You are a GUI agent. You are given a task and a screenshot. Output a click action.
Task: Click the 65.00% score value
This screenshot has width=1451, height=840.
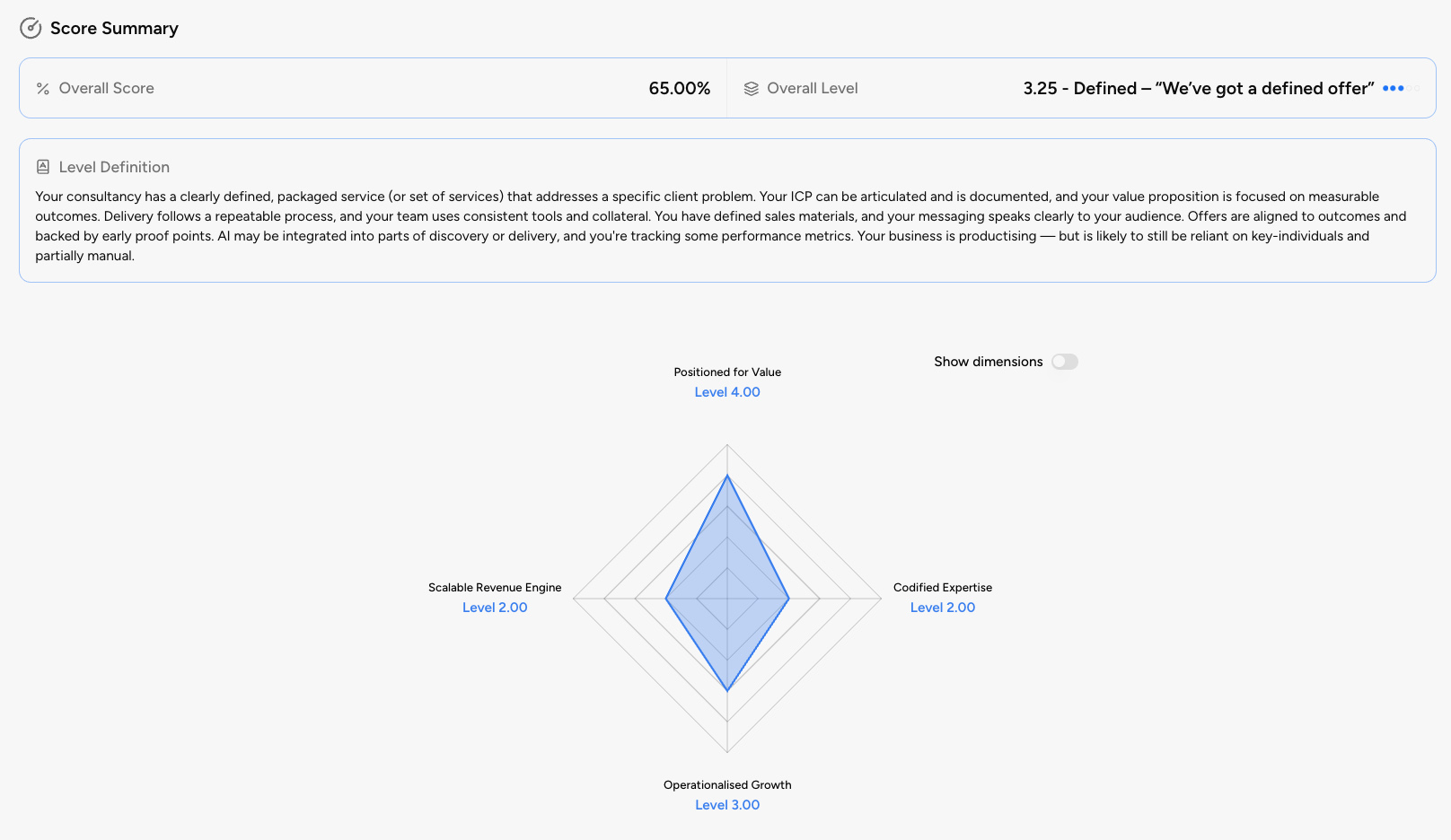coord(680,88)
